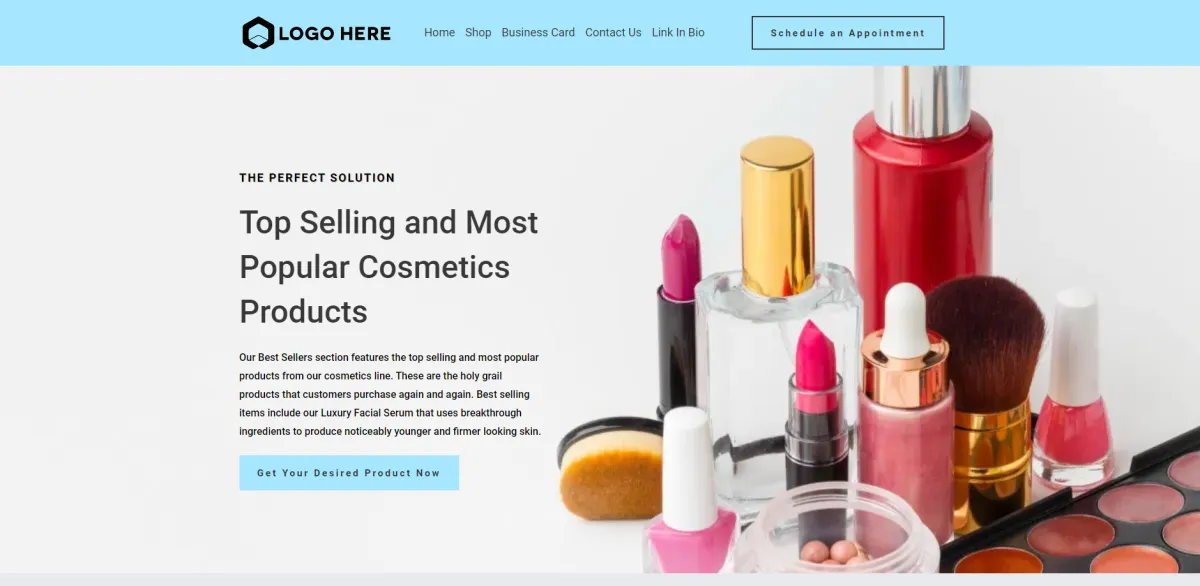The image size is (1200, 586).
Task: Select Business Card in the navigation
Action: coord(538,32)
